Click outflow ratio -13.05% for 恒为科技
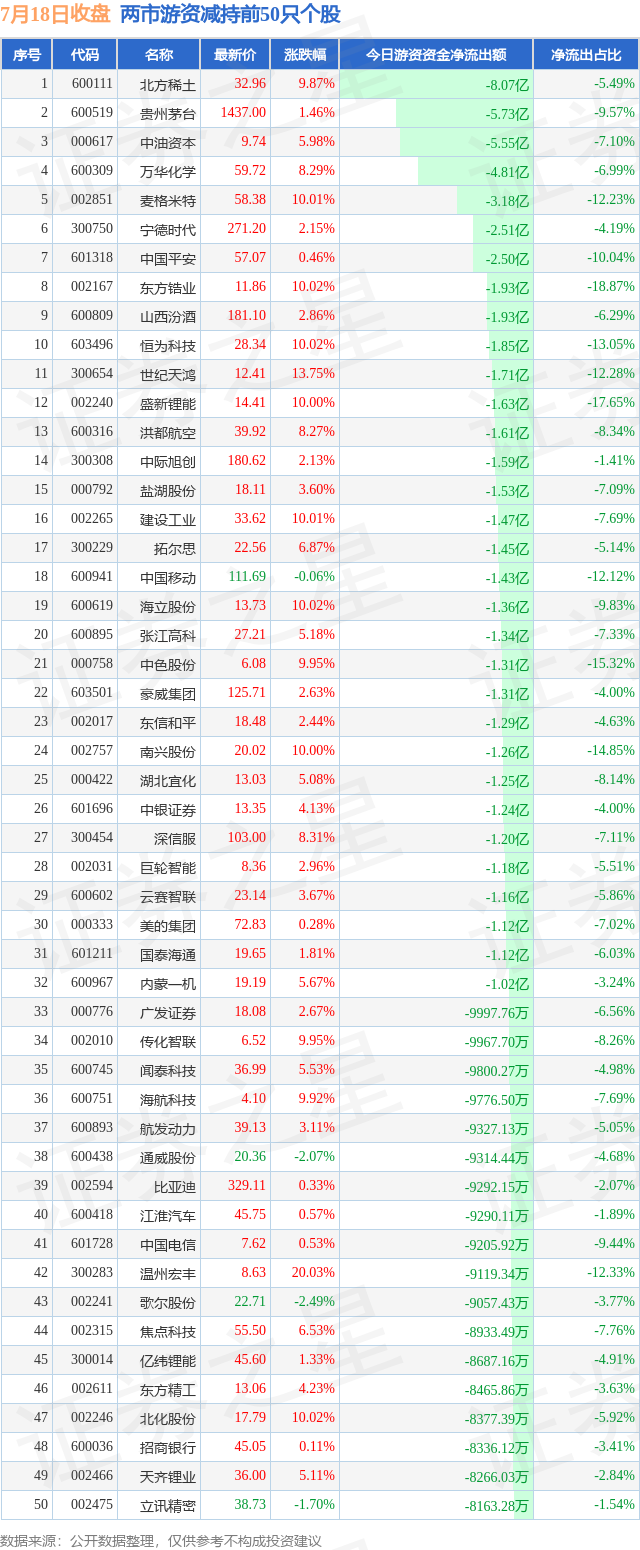Viewport: 640px width, 1550px height. point(610,345)
